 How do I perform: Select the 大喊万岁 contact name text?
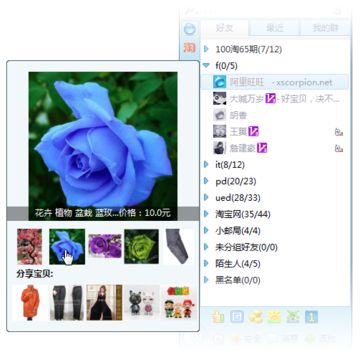click(x=246, y=99)
